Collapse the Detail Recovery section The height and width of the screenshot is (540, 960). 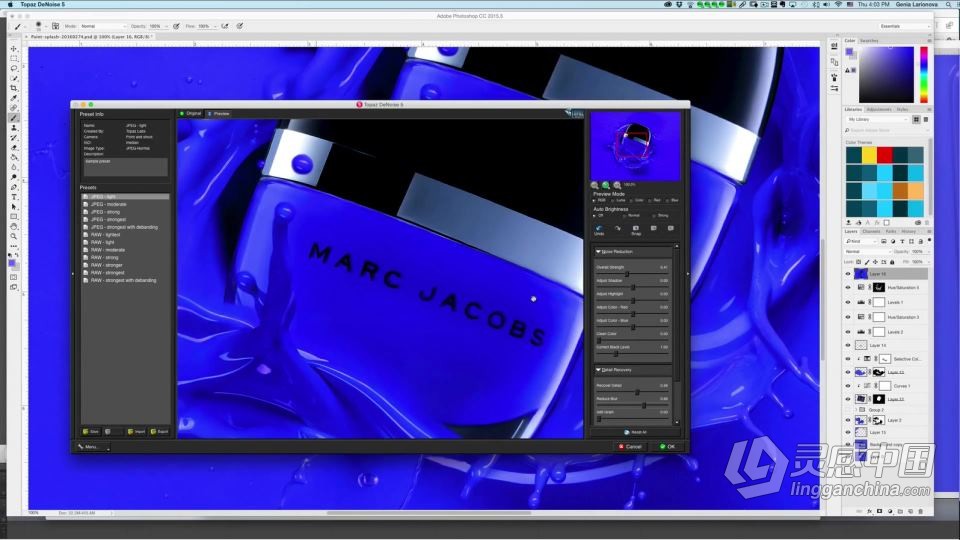tap(598, 370)
